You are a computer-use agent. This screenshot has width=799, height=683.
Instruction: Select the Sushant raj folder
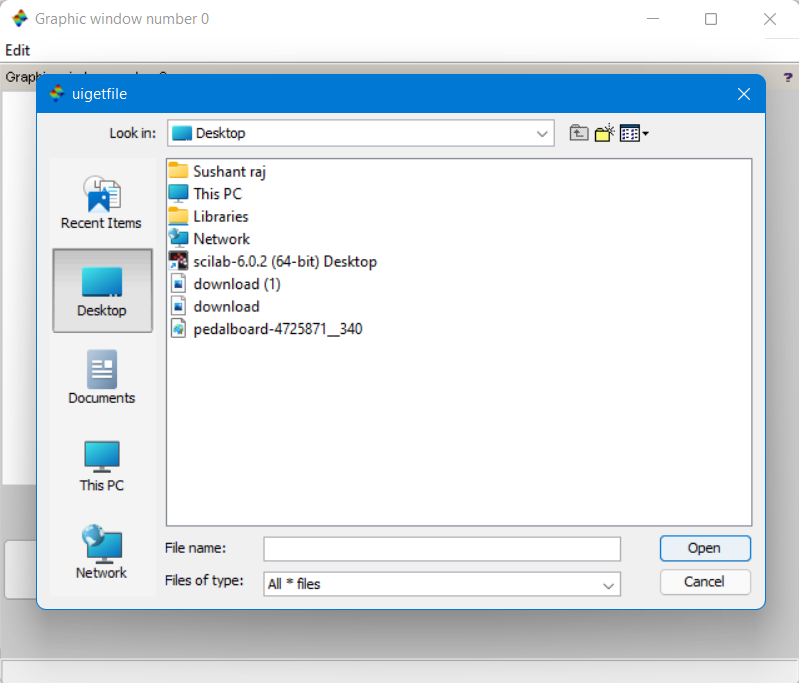point(218,171)
